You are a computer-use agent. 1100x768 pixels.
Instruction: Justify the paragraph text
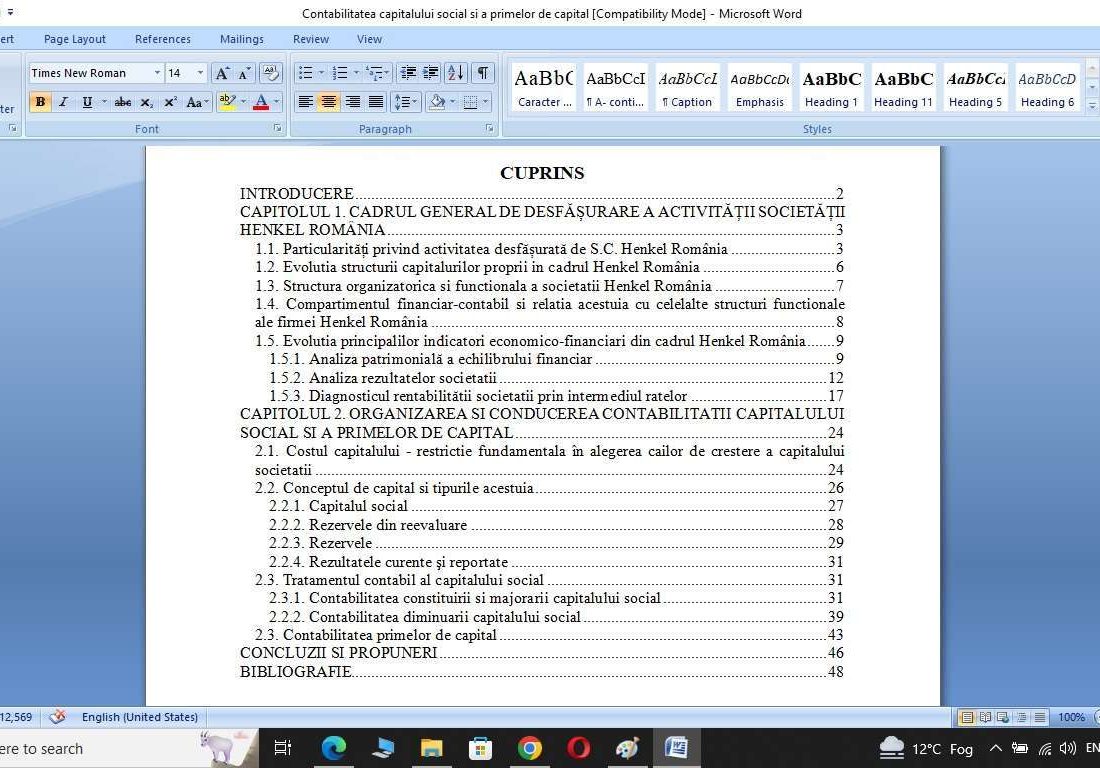(x=376, y=102)
